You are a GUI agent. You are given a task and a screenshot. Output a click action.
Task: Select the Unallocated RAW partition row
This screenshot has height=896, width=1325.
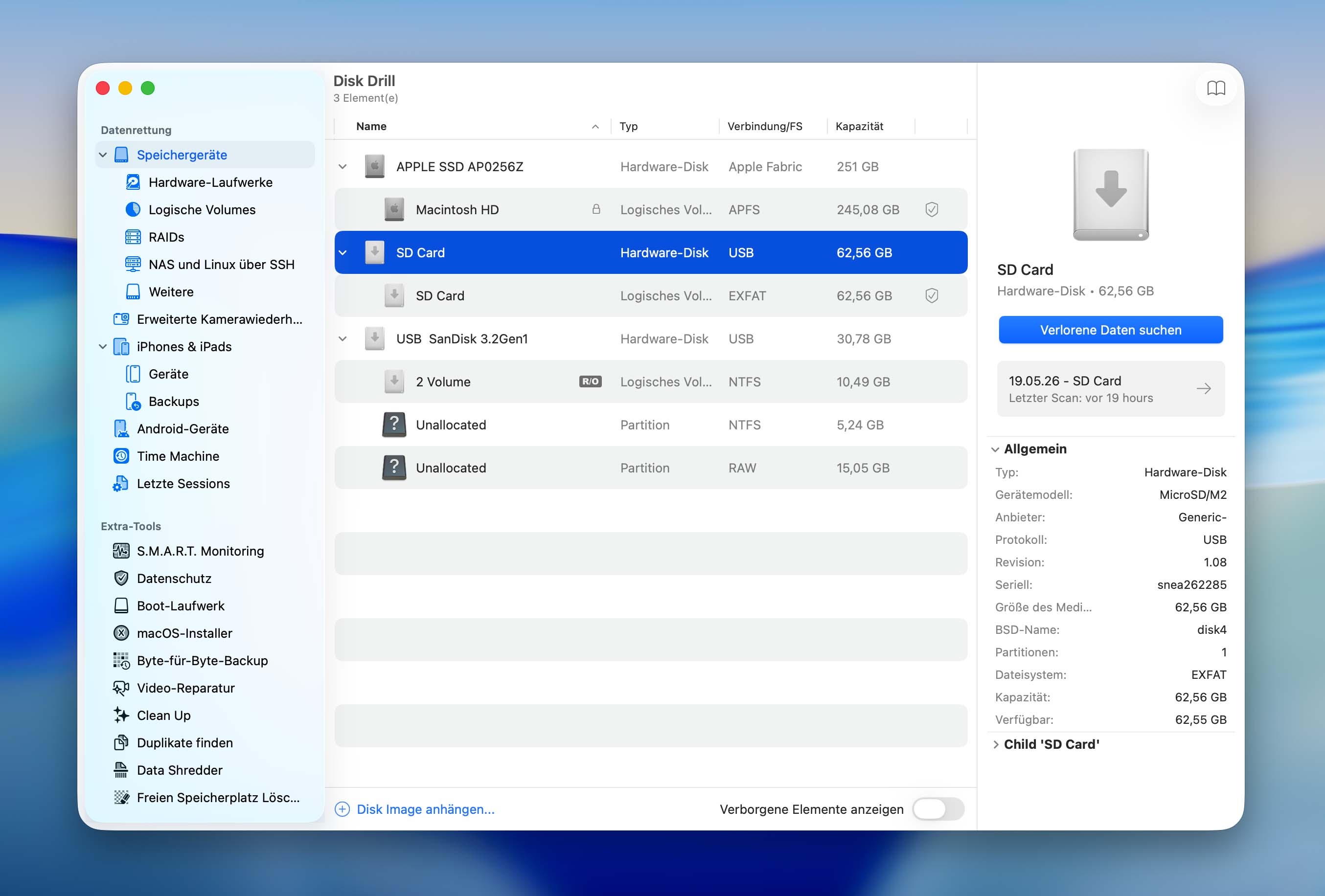[x=651, y=468]
